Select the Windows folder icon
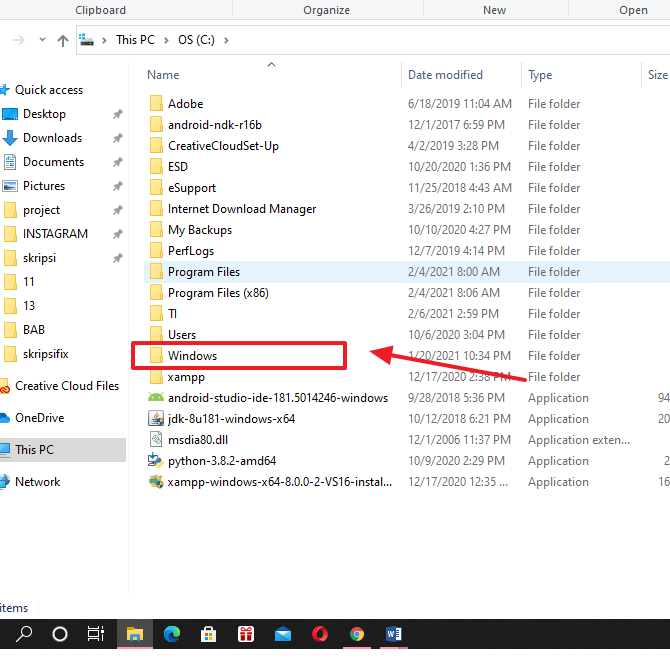Screen dimensions: 670x670 tap(156, 355)
